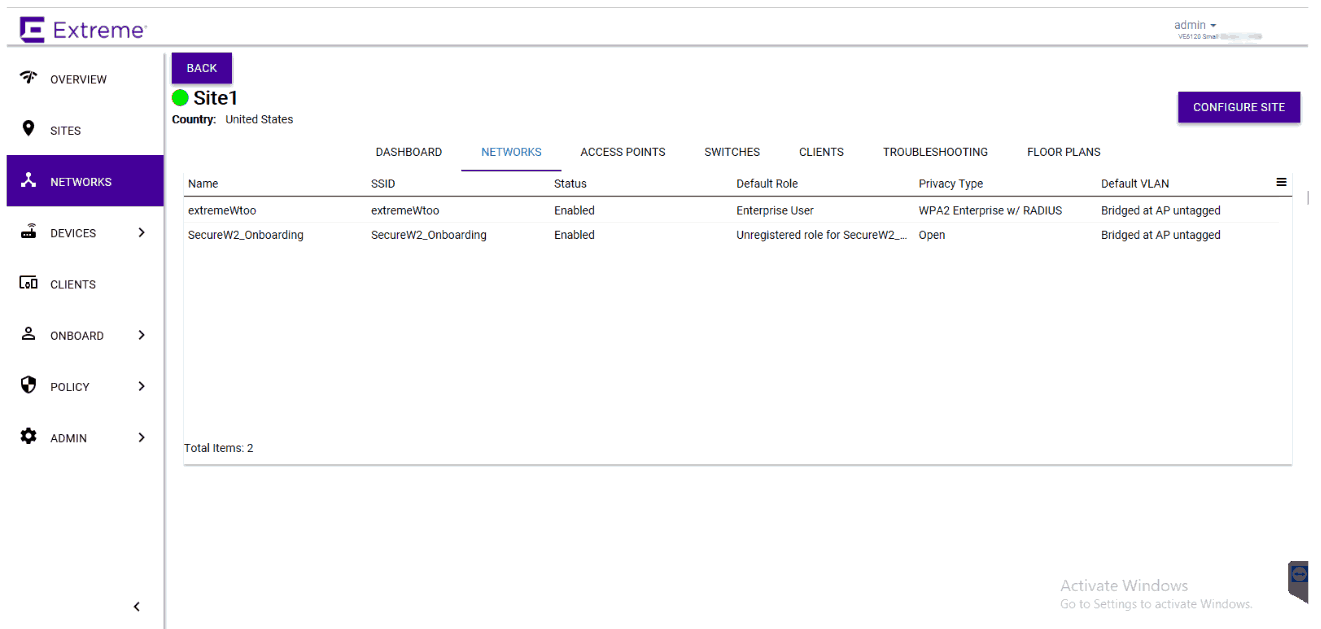Screen dimensions: 1321x629
Task: Sort by the Name column header
Action: [x=203, y=184]
